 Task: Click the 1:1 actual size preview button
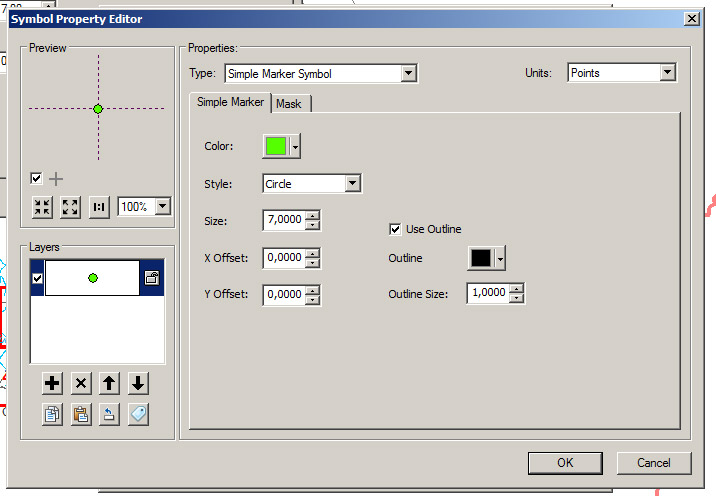pyautogui.click(x=99, y=207)
